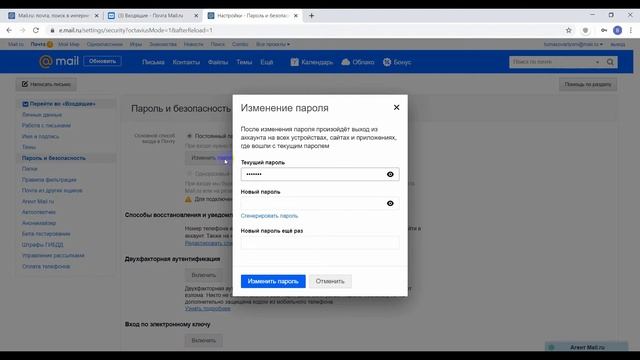
Task: Open Управление рассылками settings
Action: 53,255
